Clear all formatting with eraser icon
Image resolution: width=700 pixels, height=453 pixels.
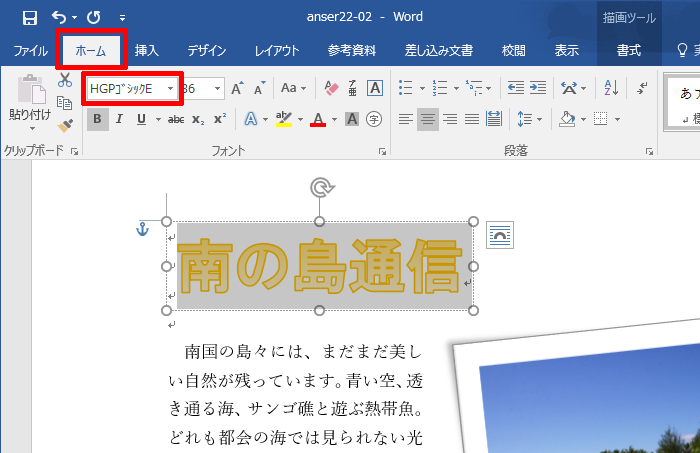tap(331, 88)
